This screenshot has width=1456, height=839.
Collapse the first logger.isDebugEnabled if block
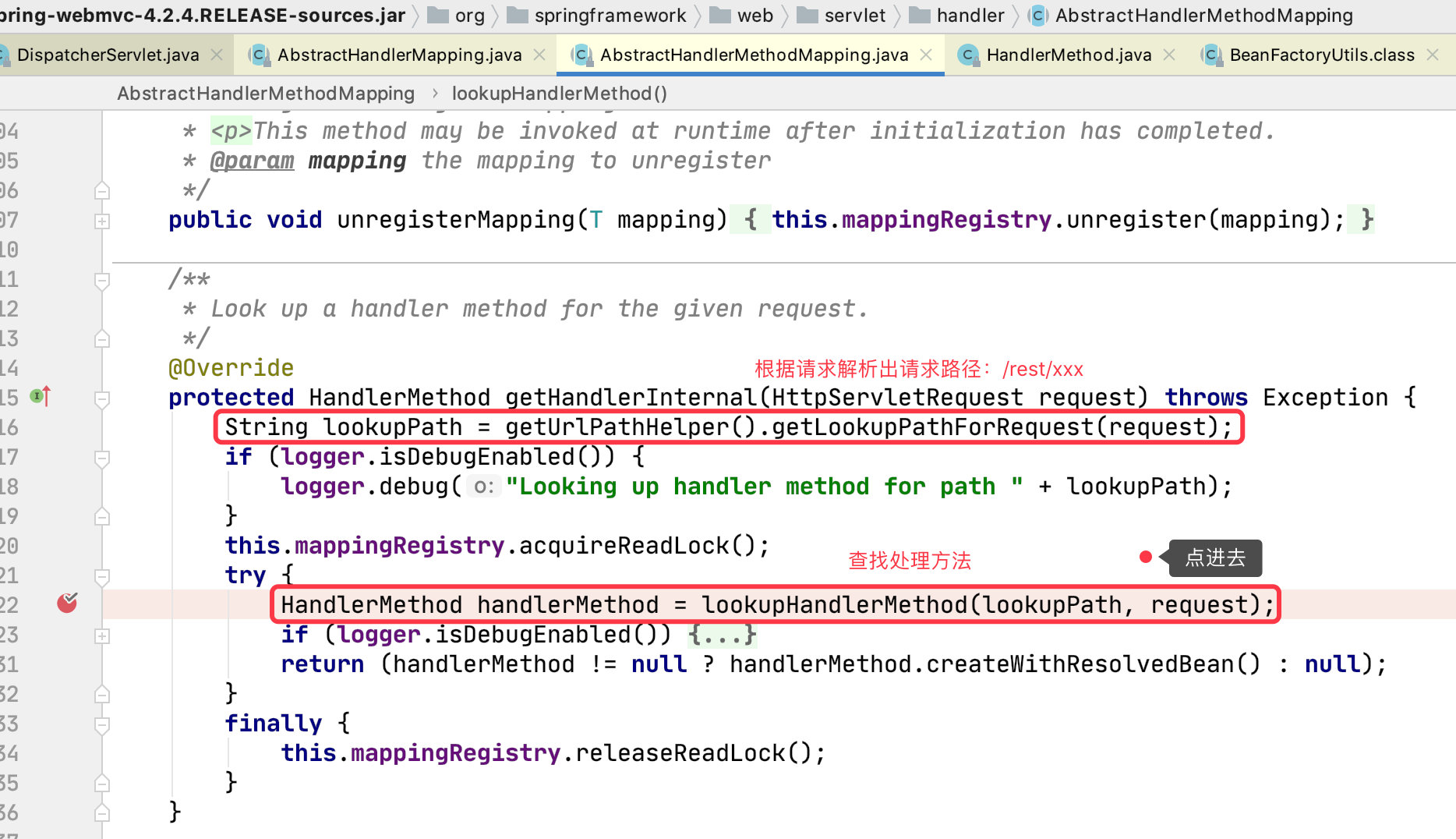pyautogui.click(x=101, y=458)
